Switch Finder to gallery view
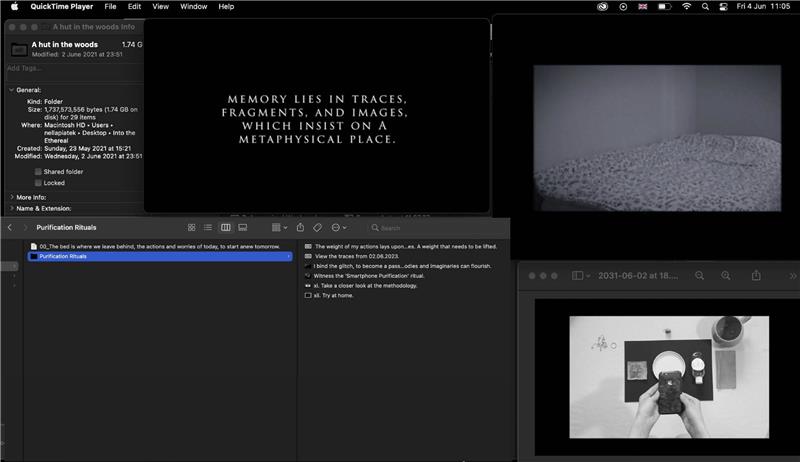The height and width of the screenshot is (462, 800). [x=242, y=228]
